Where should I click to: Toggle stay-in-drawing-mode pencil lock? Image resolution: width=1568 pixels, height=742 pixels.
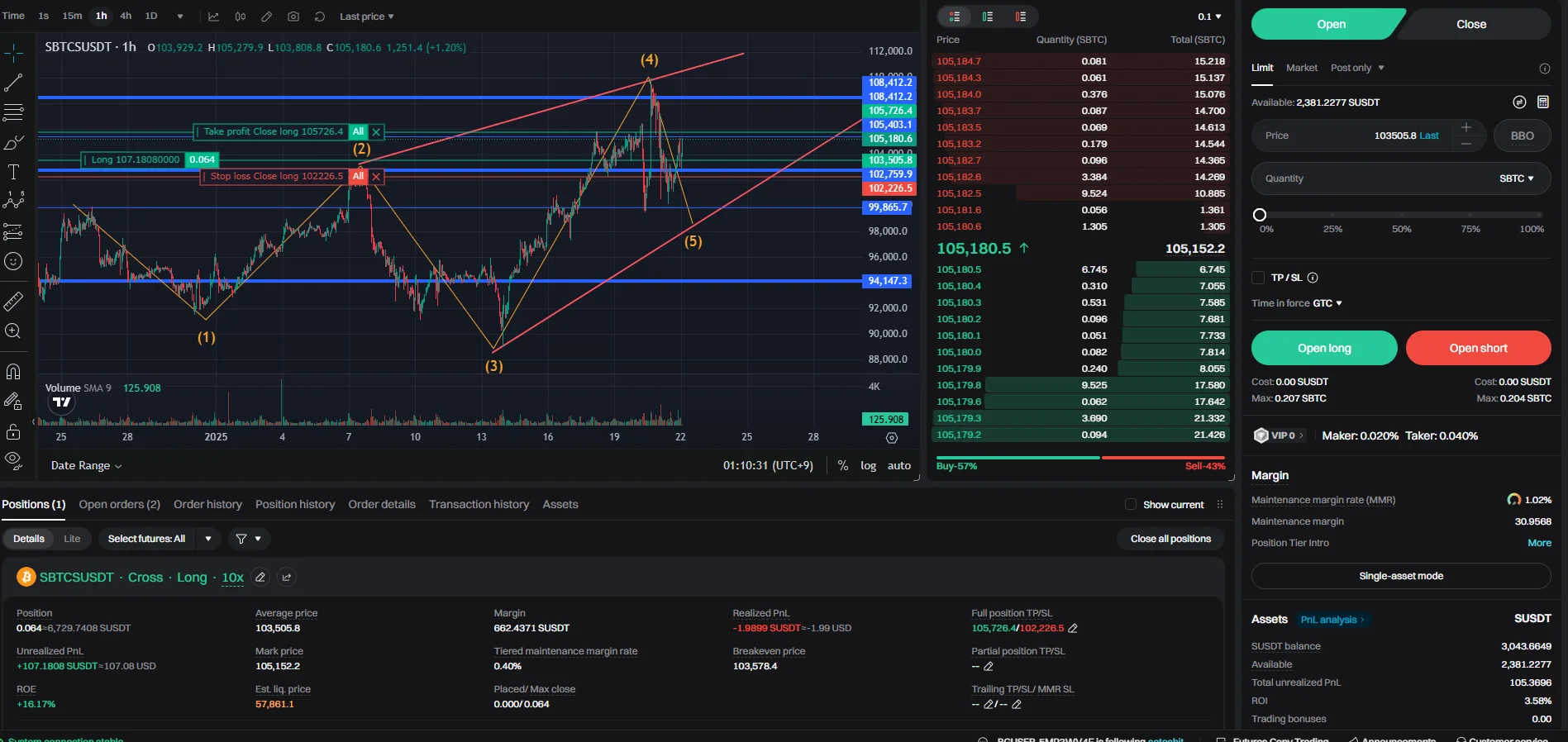tap(13, 402)
